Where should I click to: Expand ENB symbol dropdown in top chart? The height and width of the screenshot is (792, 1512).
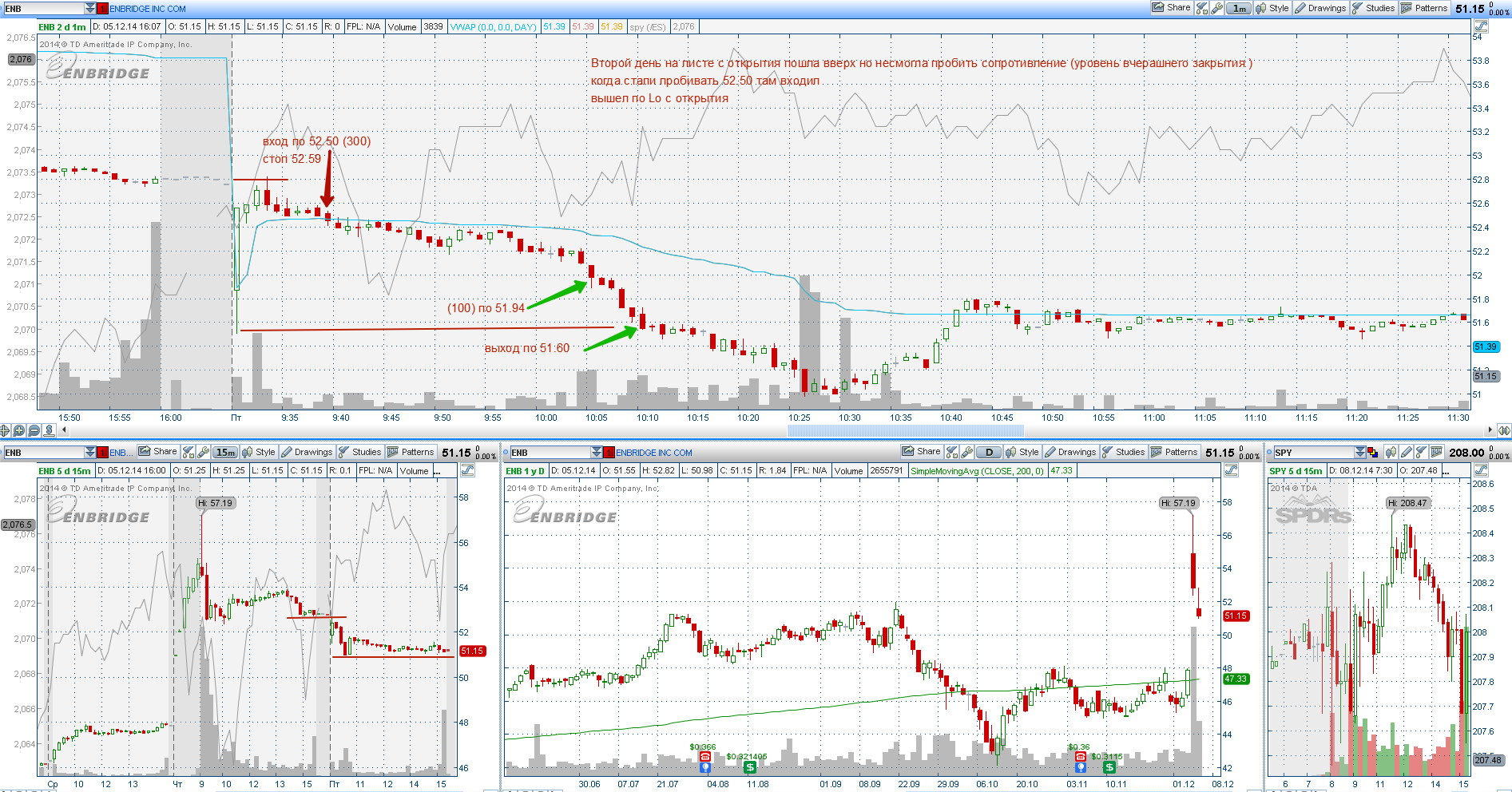click(x=89, y=8)
